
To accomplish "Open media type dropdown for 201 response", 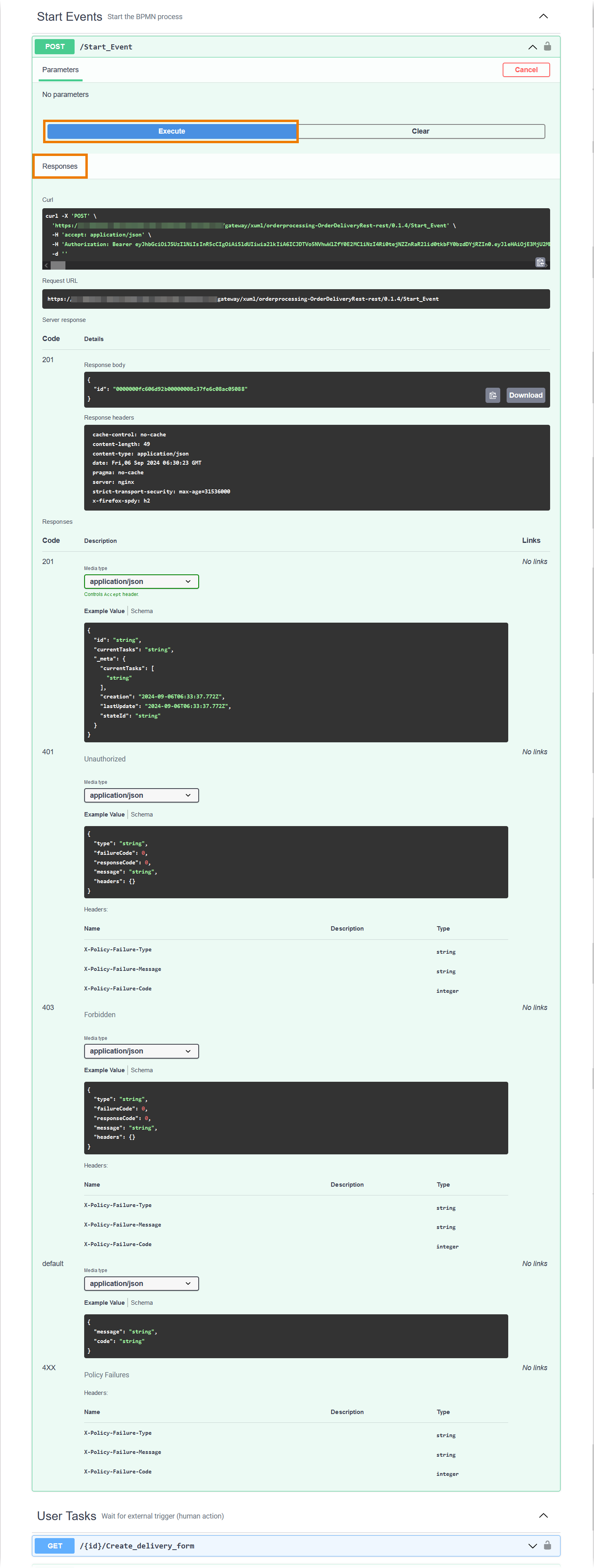I will tap(141, 582).
